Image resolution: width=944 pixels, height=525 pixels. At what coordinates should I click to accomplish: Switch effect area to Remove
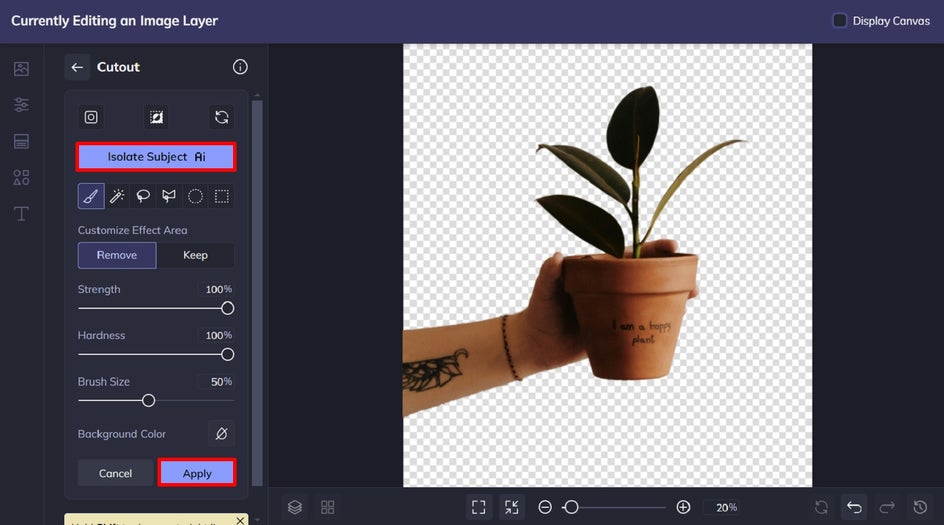coord(117,255)
